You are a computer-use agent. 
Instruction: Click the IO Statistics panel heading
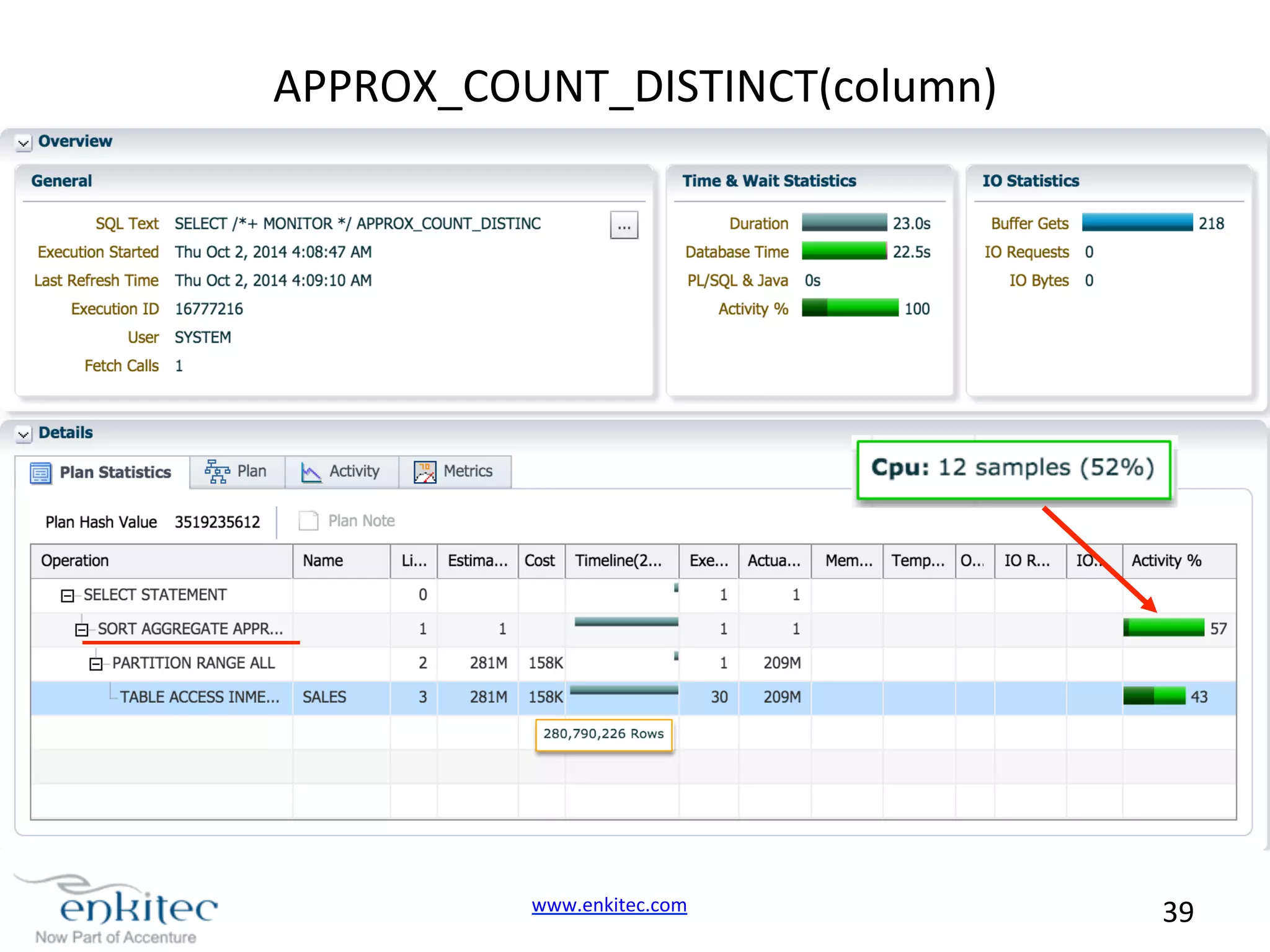click(1031, 181)
